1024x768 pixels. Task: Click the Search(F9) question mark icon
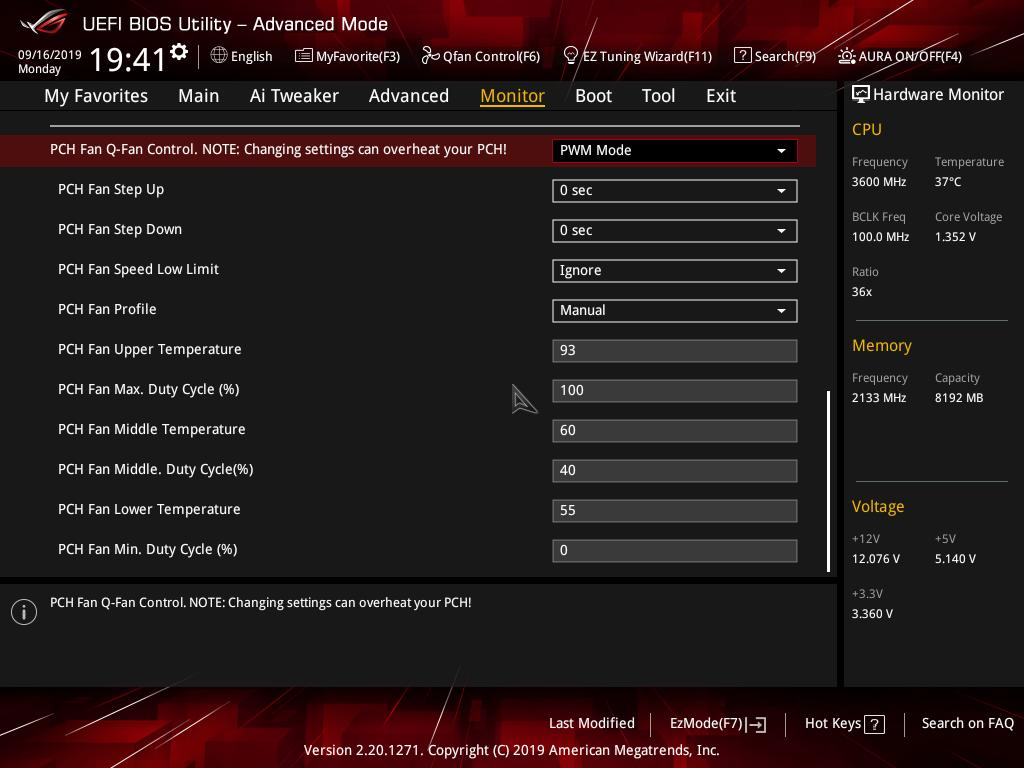point(742,56)
